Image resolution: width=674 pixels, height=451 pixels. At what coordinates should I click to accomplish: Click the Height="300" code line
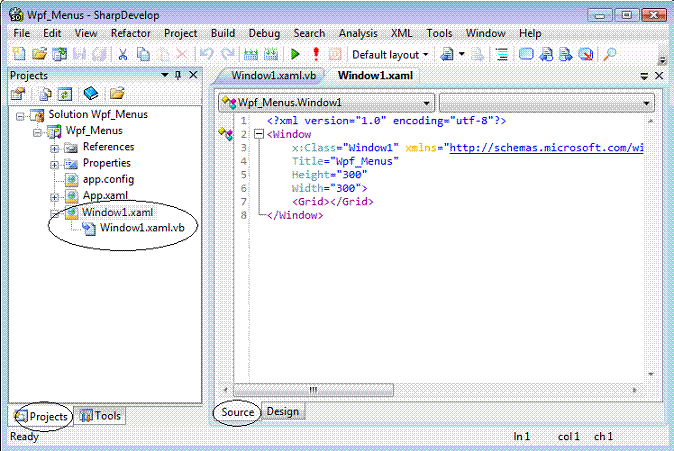[x=329, y=175]
